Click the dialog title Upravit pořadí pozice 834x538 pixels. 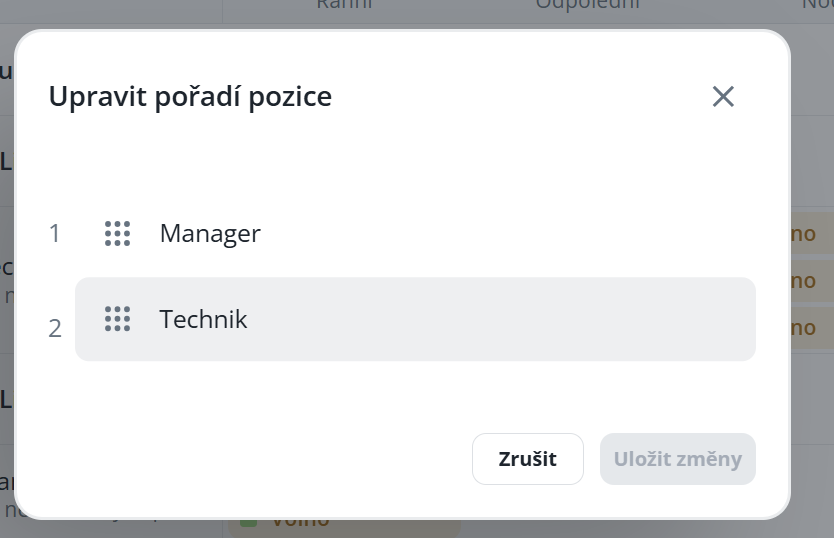point(190,96)
